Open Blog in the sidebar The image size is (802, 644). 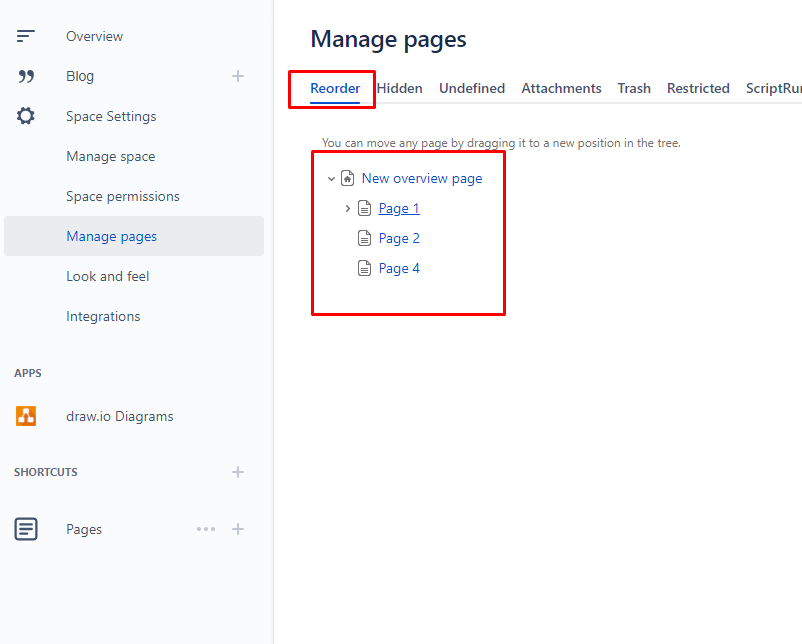(80, 76)
